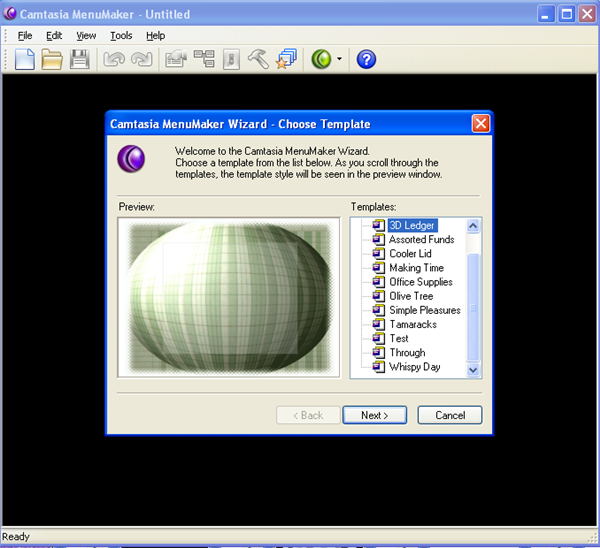Select the Test template
This screenshot has width=600, height=548.
coord(399,339)
